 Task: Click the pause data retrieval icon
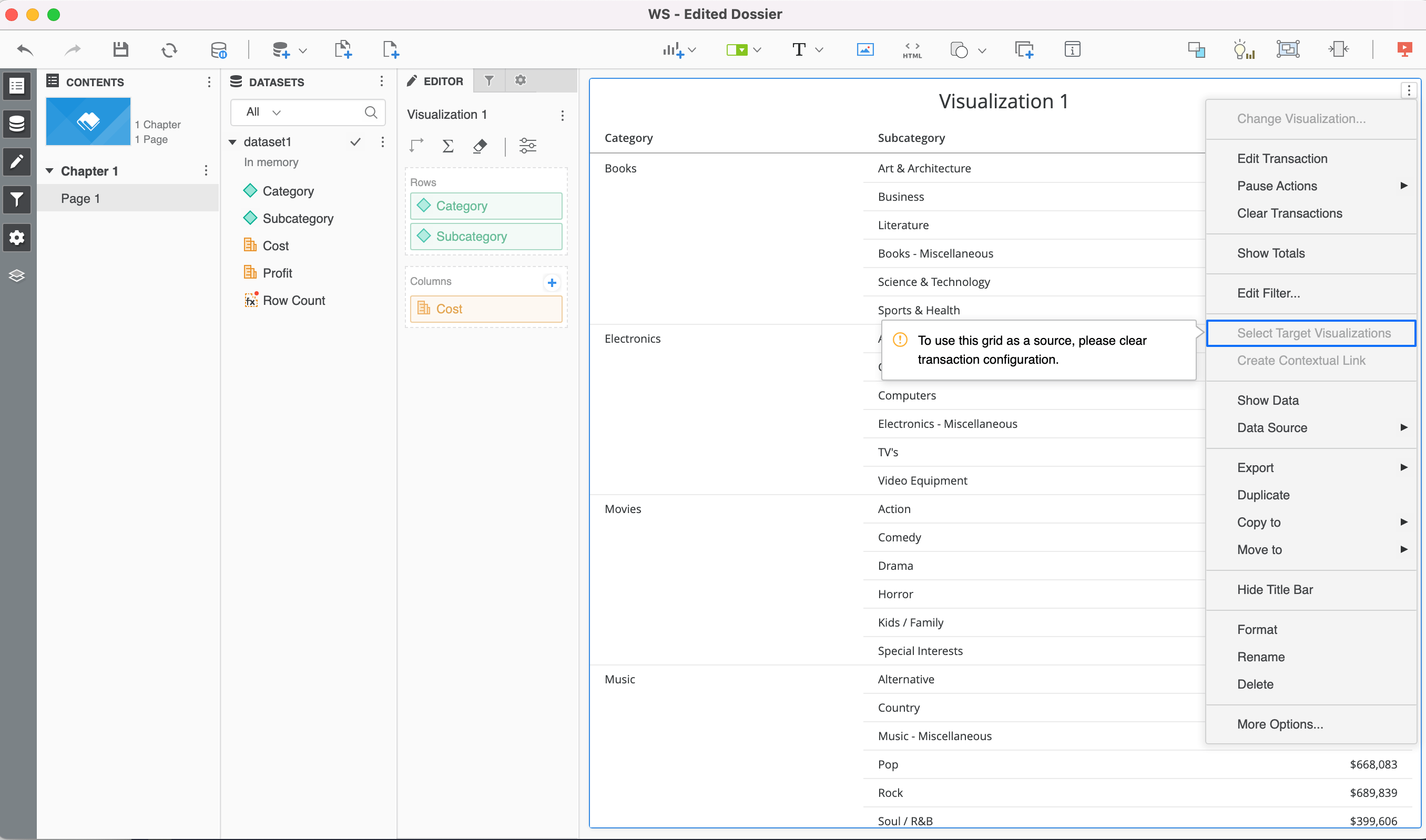click(219, 50)
